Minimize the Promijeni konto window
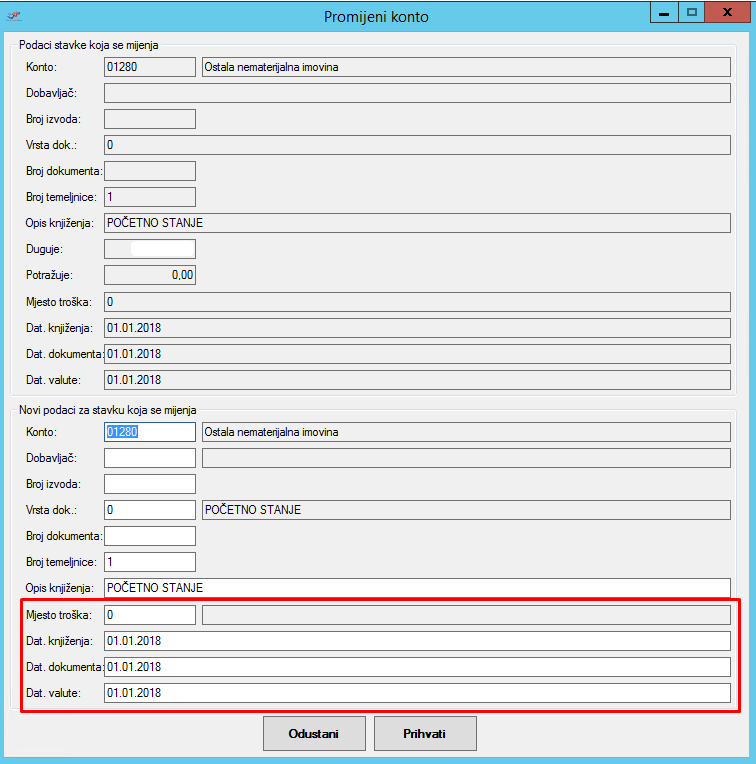 tap(663, 13)
